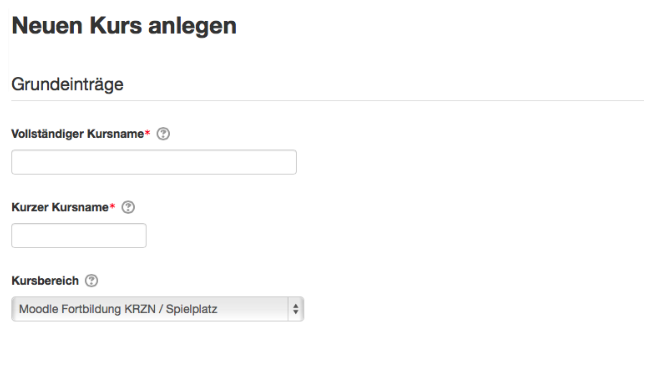Click up-down arrows of Kursbereich selector
The width and height of the screenshot is (650, 383).
click(x=296, y=309)
